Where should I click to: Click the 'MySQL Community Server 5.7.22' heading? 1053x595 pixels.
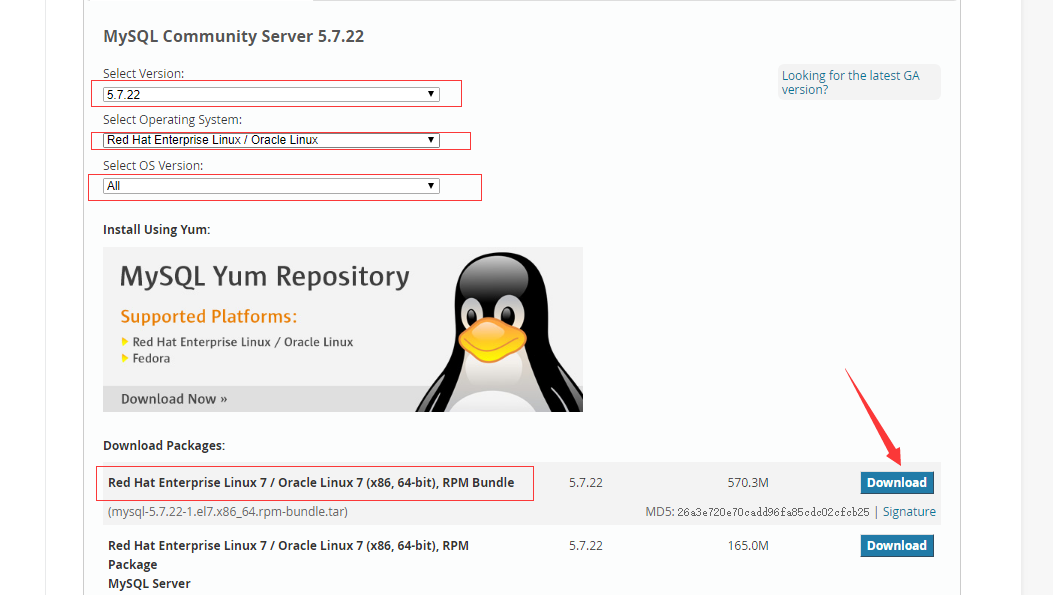(x=233, y=36)
